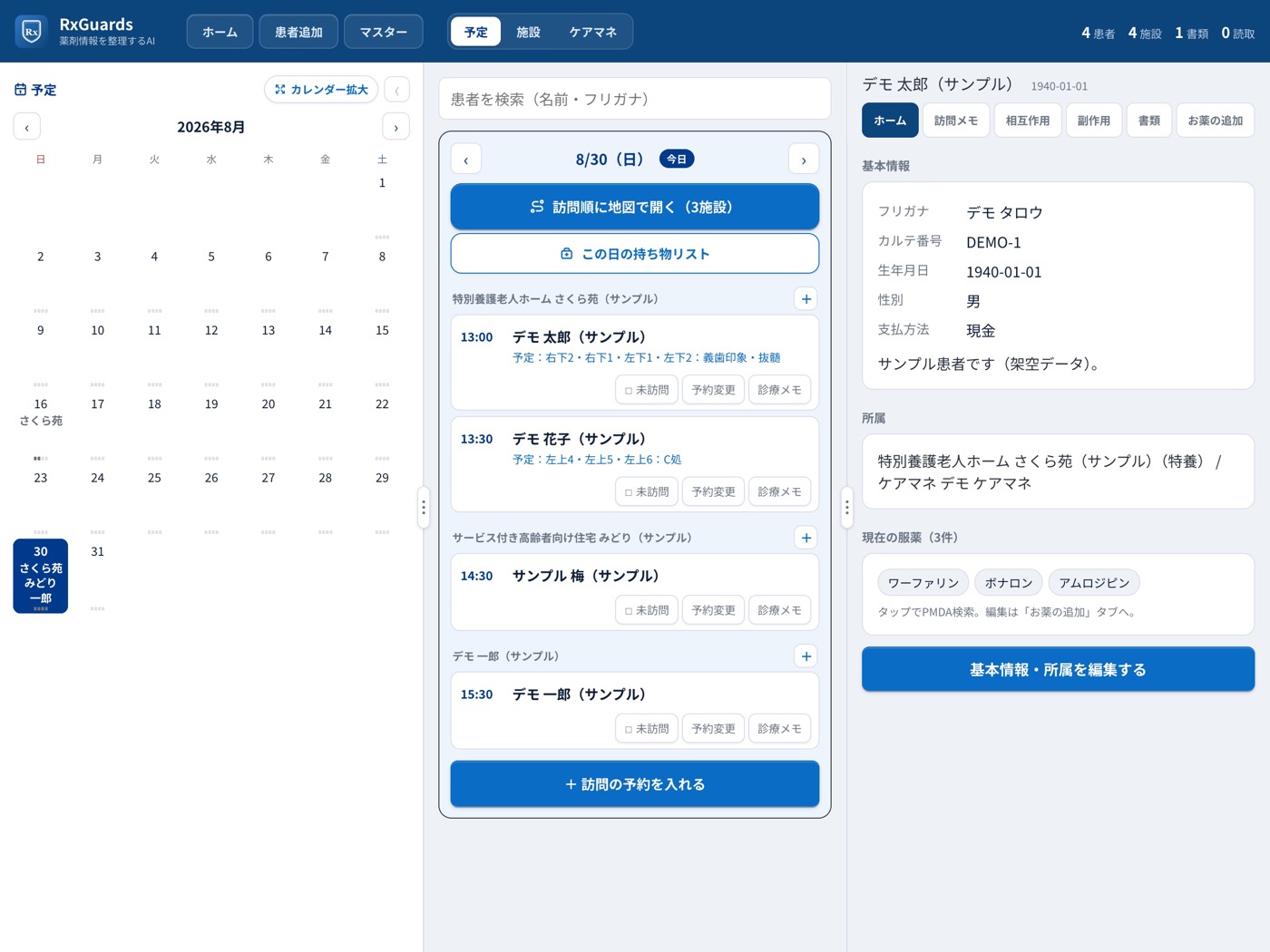Select August 16 さくら苑 calendar day
This screenshot has width=1270, height=952.
point(41,428)
